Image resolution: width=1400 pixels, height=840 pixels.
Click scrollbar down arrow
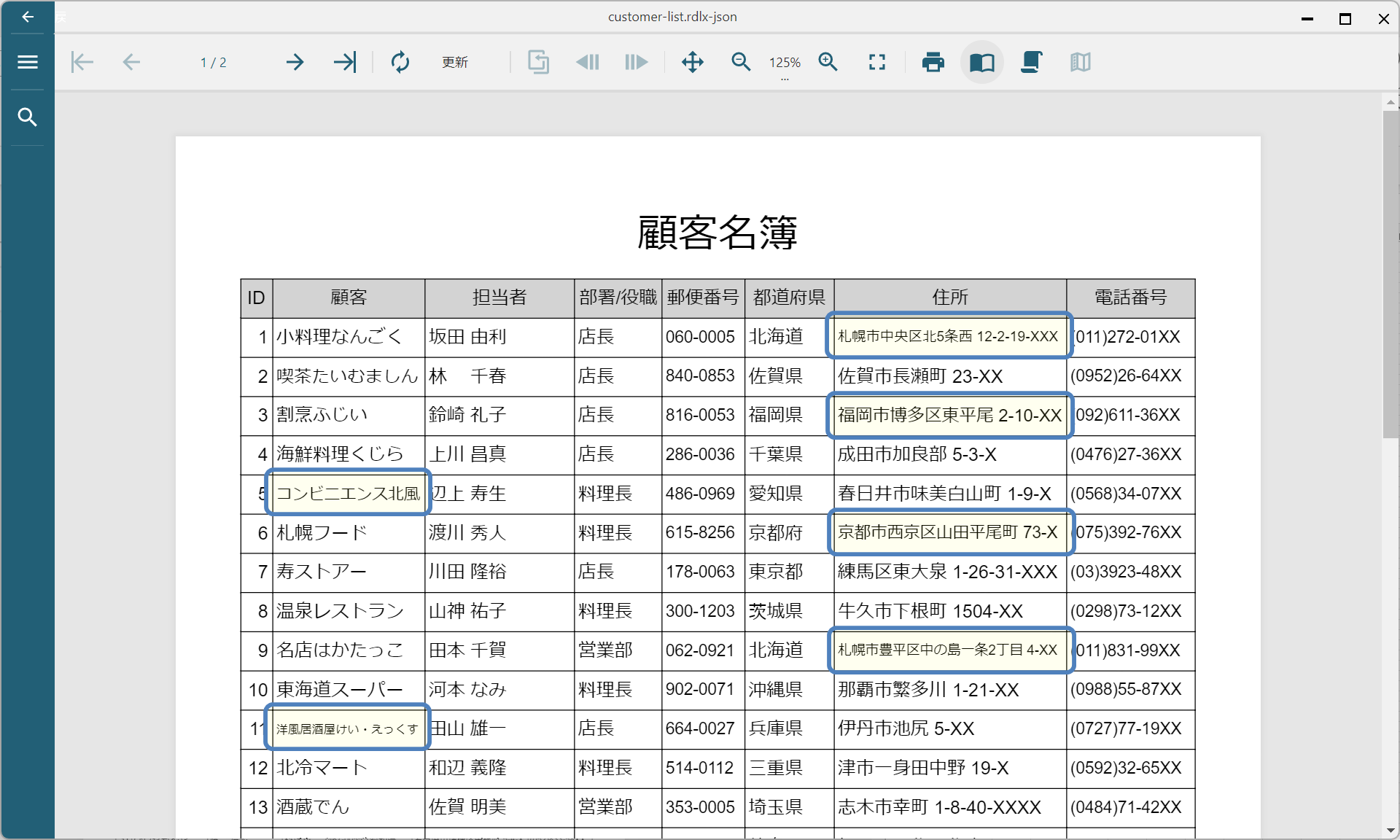(x=1391, y=831)
